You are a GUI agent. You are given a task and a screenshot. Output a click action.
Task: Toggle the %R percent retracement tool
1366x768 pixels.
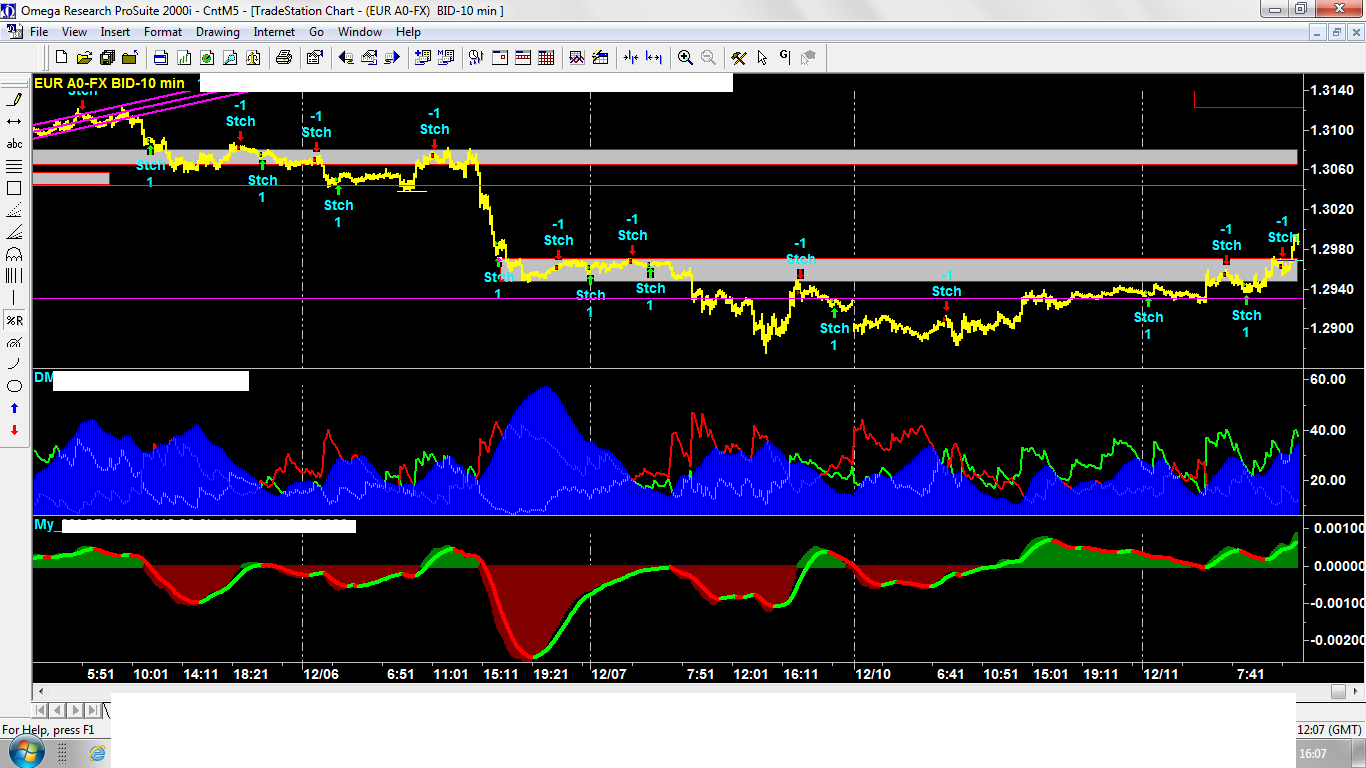click(x=14, y=320)
